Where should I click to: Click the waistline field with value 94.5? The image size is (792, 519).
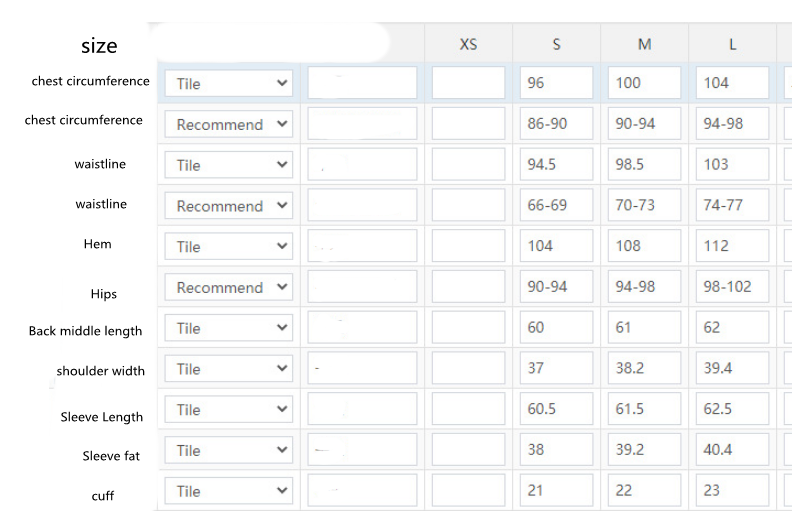coord(556,165)
